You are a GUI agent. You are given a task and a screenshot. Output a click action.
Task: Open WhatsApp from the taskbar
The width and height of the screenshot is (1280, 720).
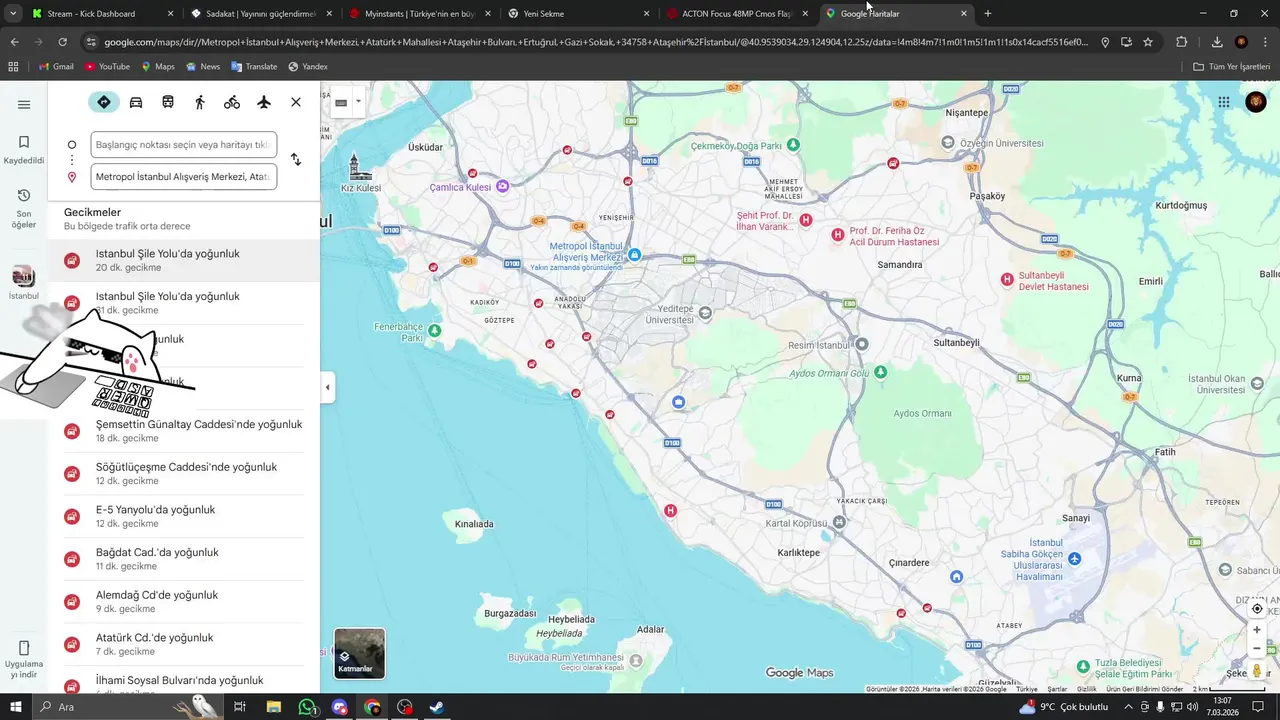[x=307, y=707]
